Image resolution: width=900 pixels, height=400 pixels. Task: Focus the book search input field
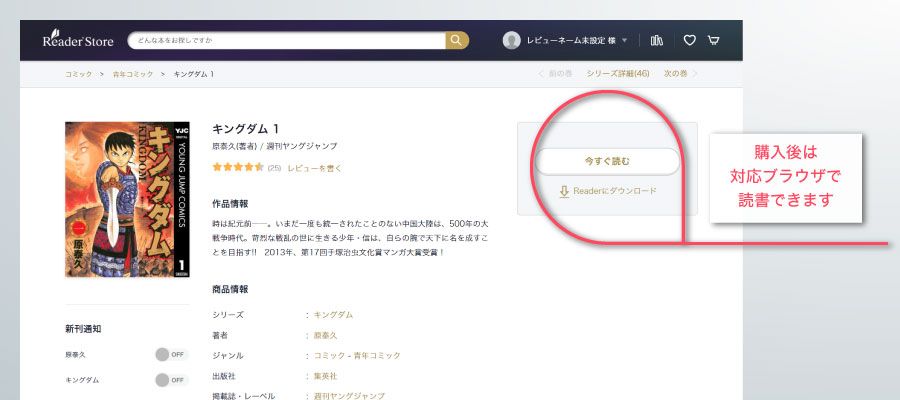pyautogui.click(x=286, y=40)
